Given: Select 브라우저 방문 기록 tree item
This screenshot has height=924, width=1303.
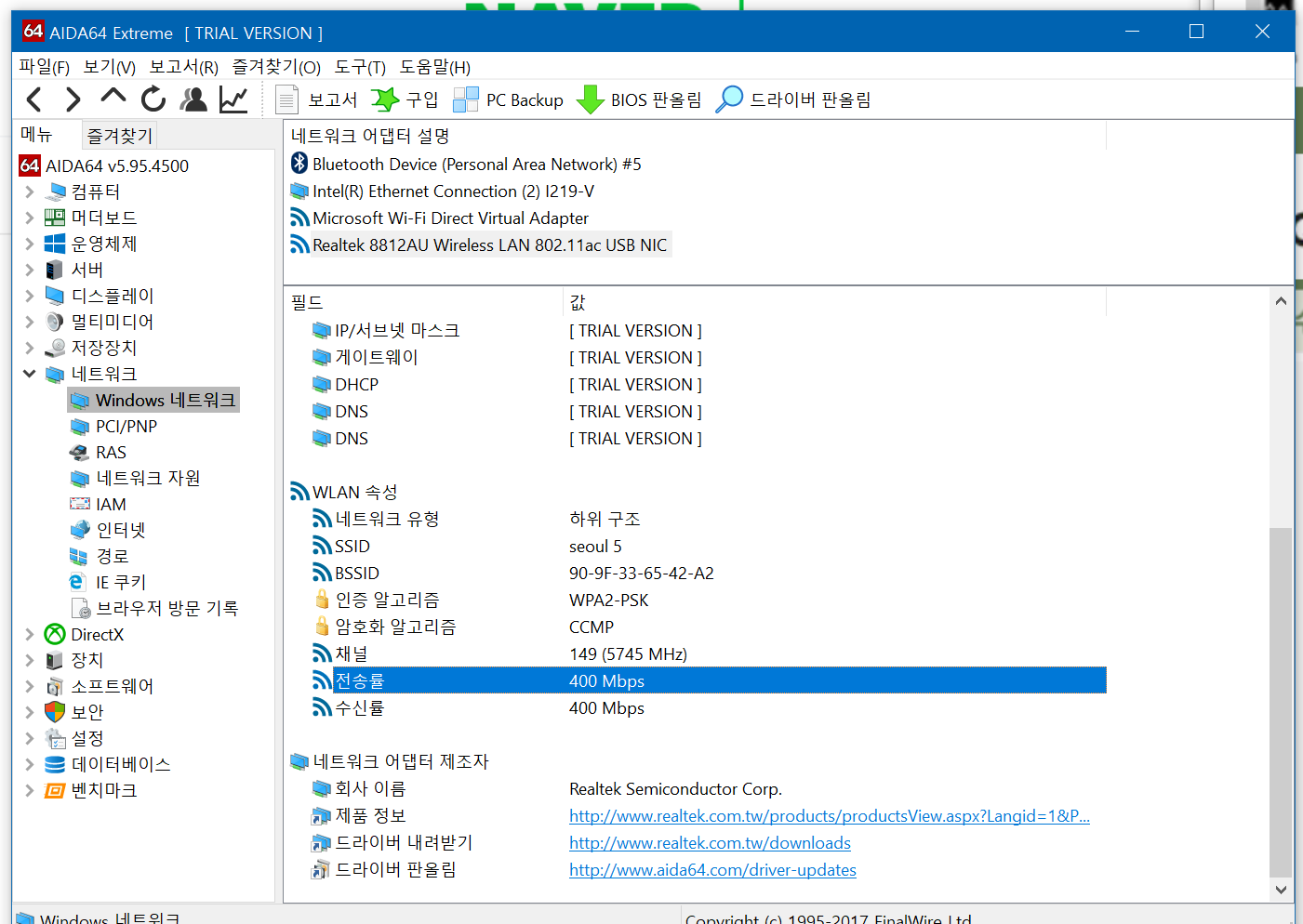Looking at the screenshot, I should (x=154, y=608).
